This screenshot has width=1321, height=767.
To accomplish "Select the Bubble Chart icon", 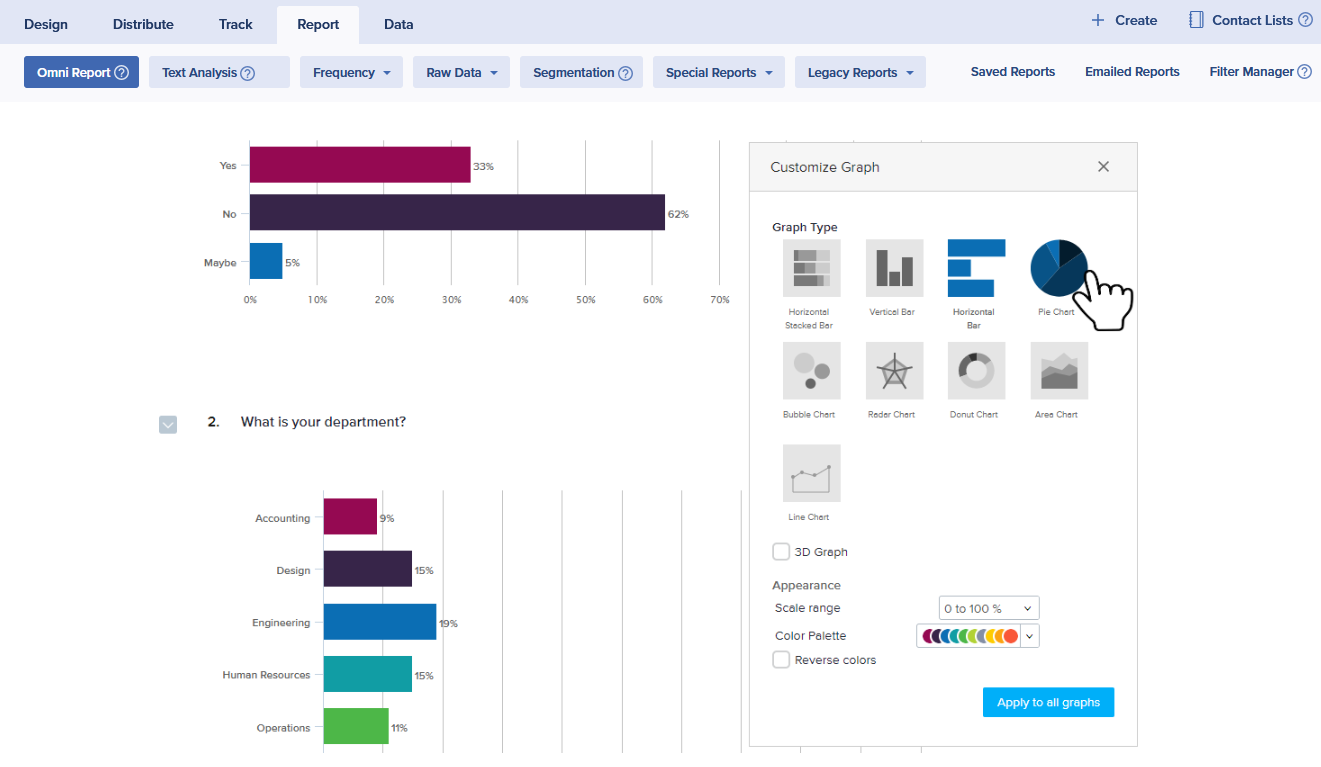I will click(x=811, y=371).
